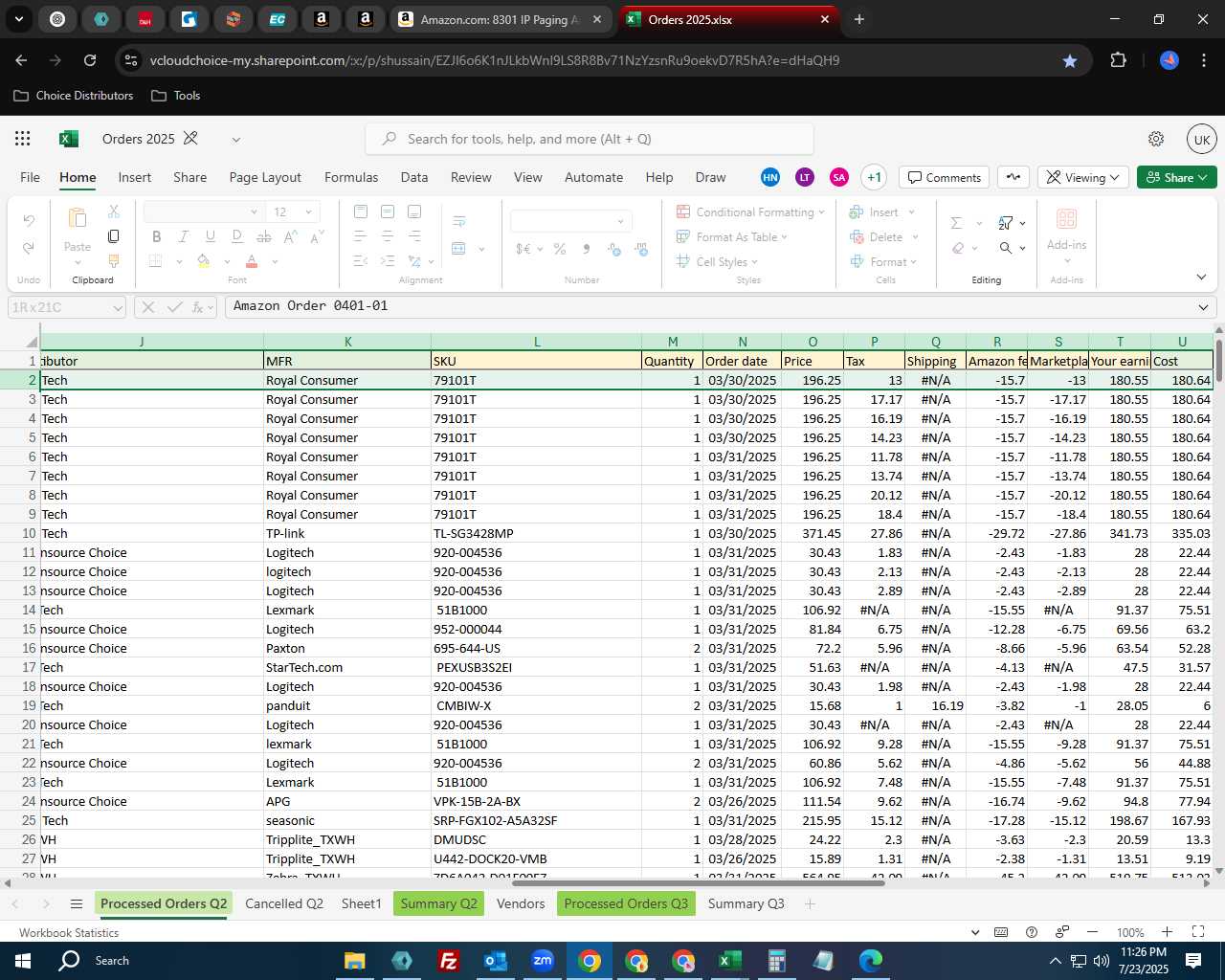Click the Sort & Filter icon
The image size is (1225, 980).
click(1006, 223)
